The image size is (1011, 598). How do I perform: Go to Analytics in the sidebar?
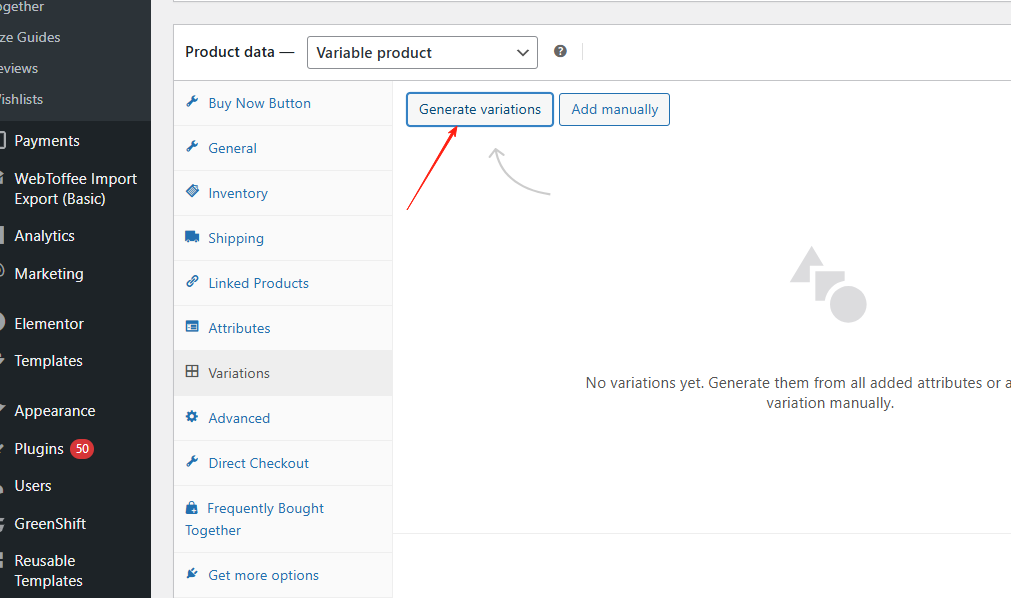[44, 236]
